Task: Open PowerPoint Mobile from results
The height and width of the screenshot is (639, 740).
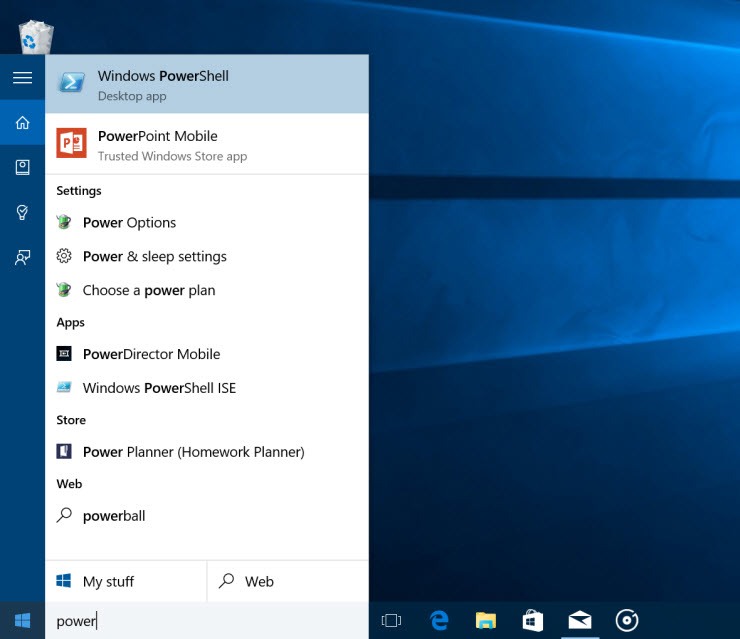Action: click(206, 144)
